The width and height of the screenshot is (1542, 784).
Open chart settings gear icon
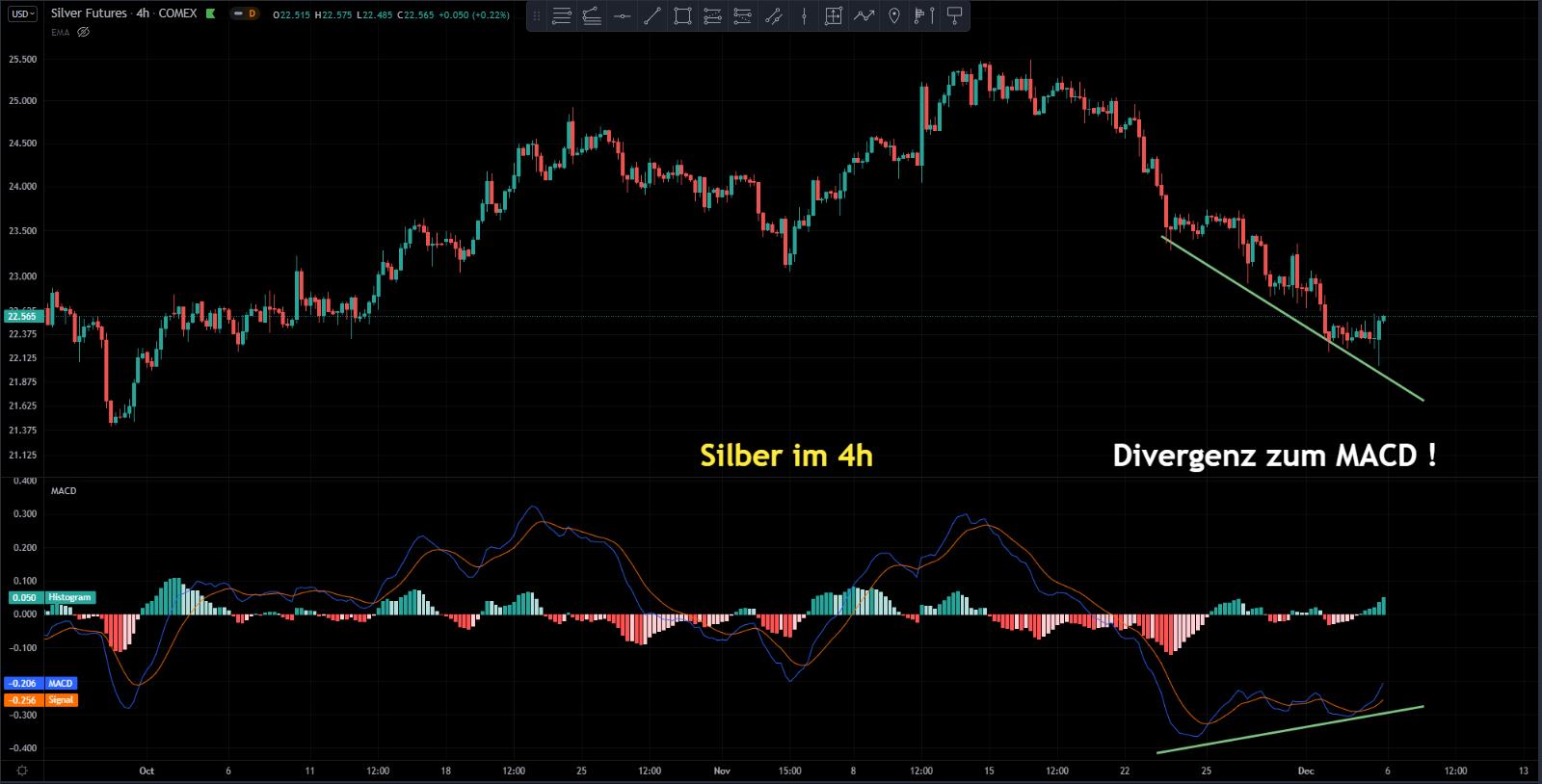(x=22, y=771)
